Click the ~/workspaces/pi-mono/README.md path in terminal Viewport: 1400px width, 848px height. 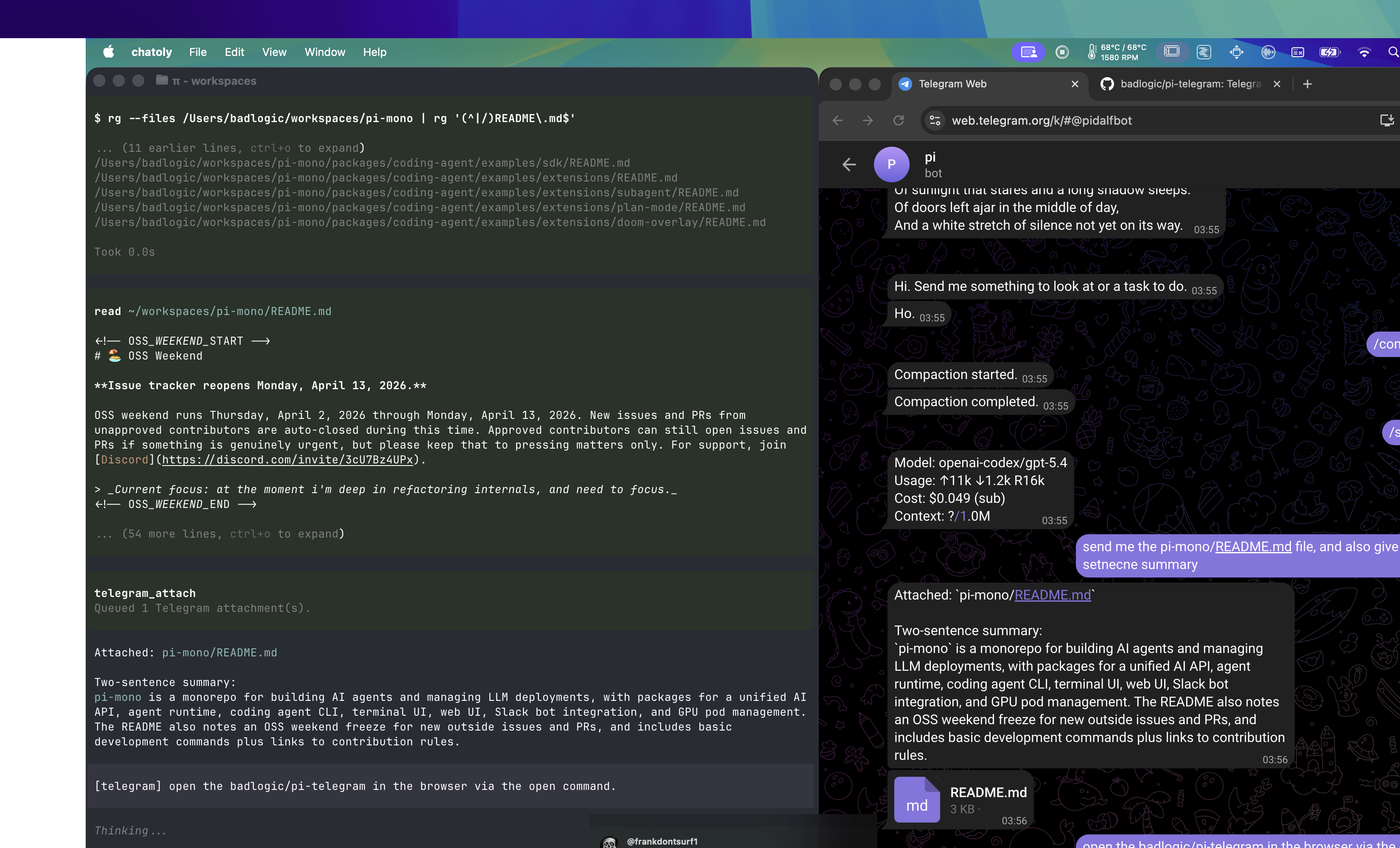pyautogui.click(x=230, y=311)
